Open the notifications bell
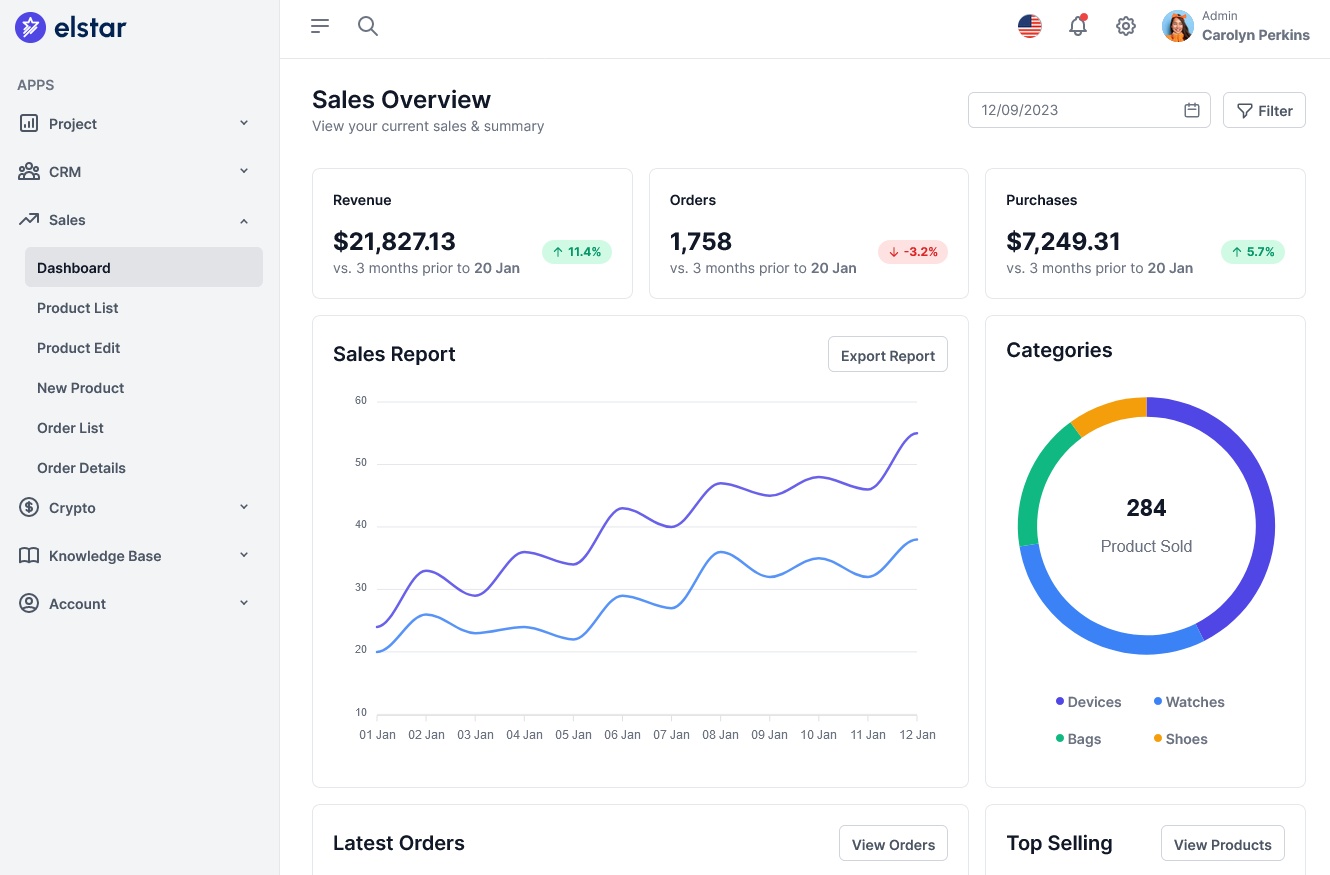Viewport: 1330px width, 875px height. [1078, 26]
